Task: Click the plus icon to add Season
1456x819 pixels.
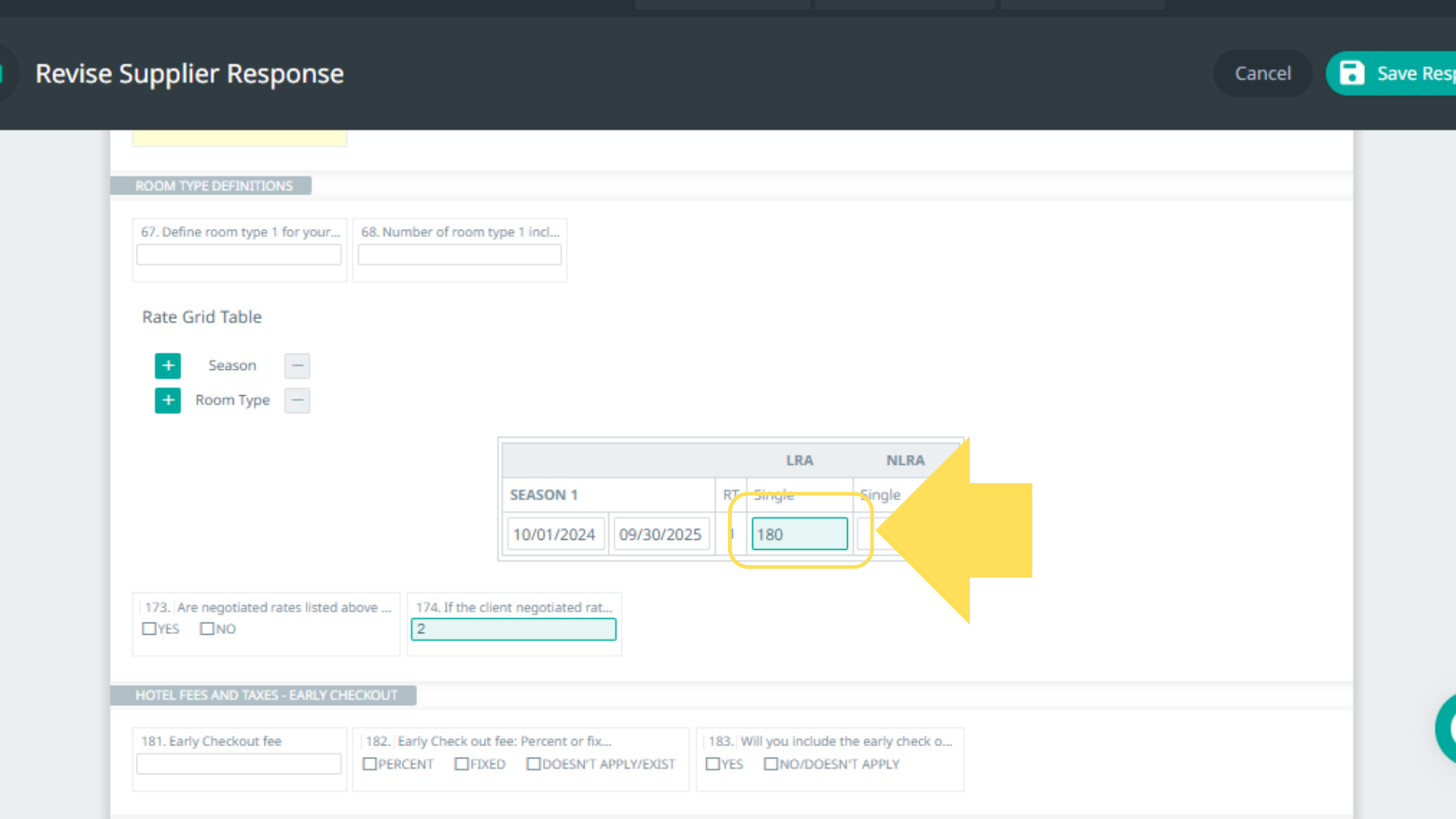Action: pyautogui.click(x=168, y=366)
